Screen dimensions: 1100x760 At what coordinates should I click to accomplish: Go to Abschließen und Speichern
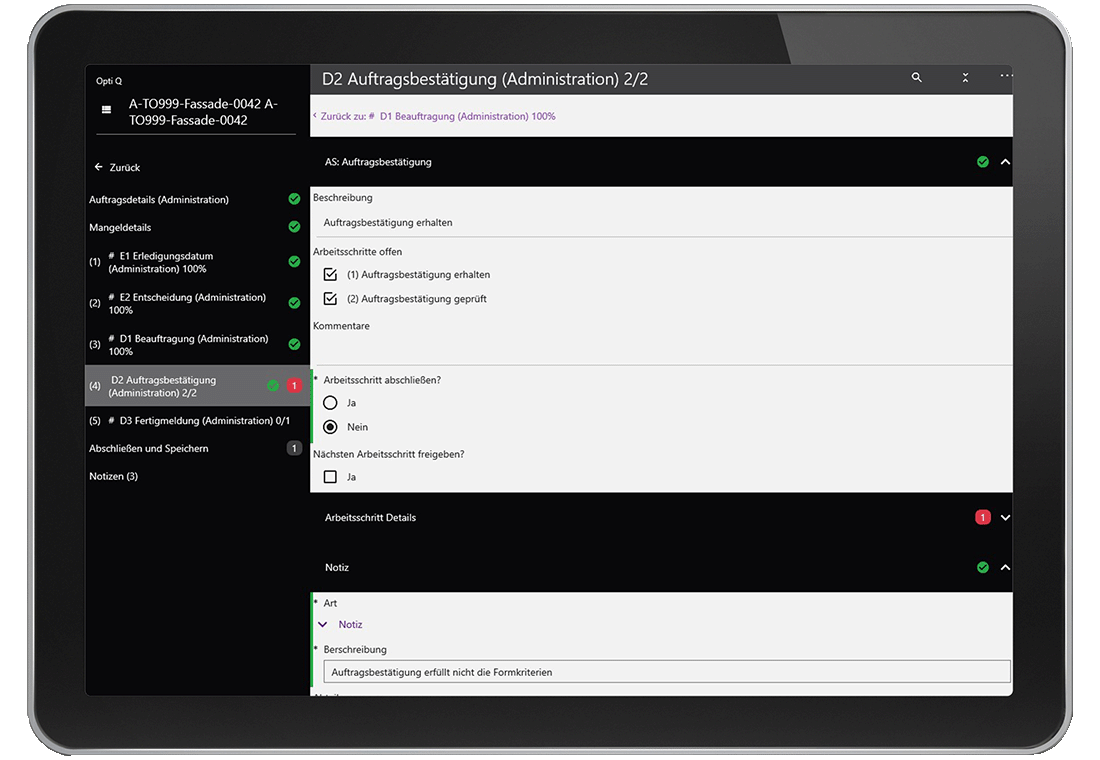(x=149, y=448)
